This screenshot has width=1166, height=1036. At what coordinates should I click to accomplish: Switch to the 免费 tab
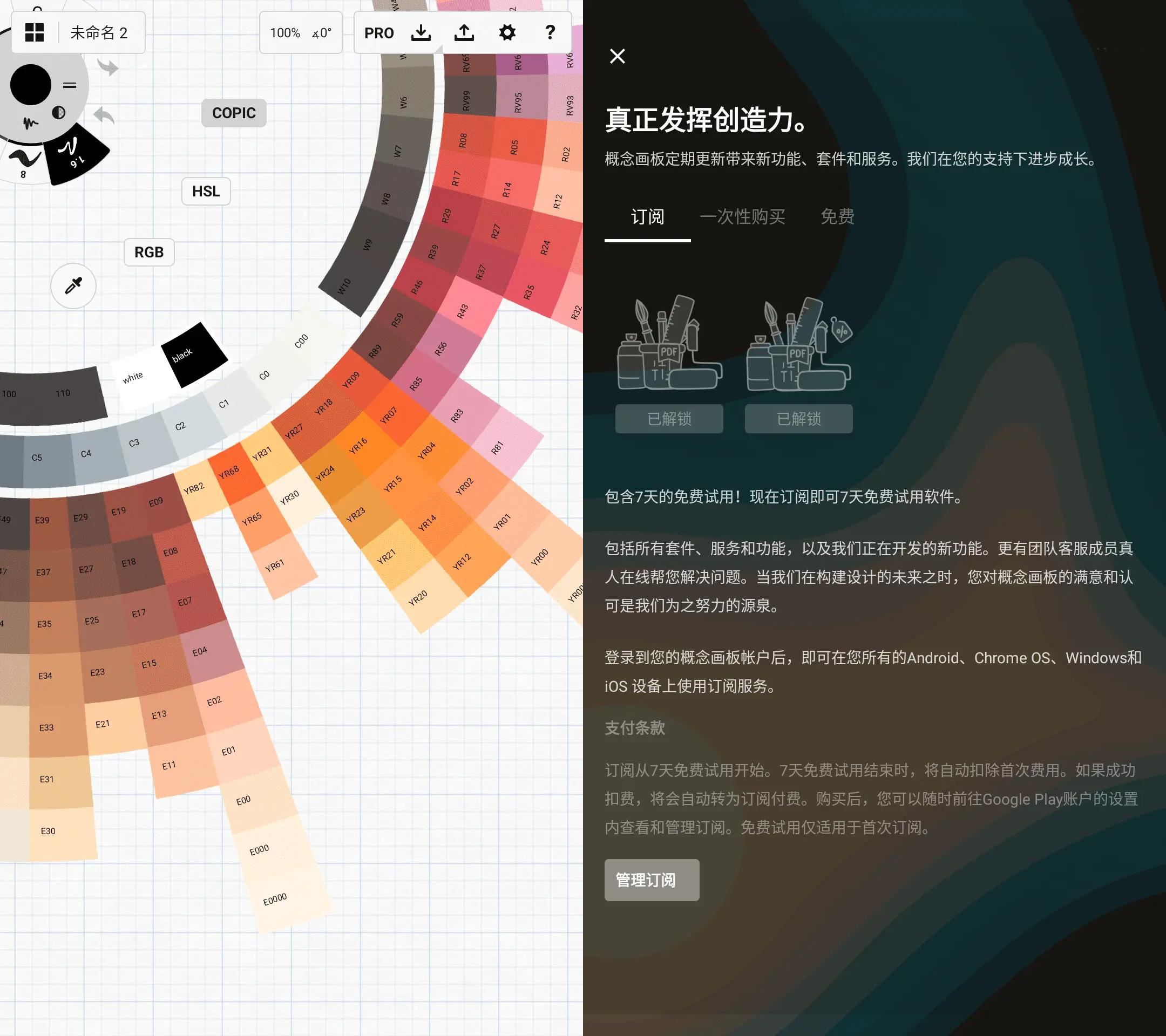[837, 217]
